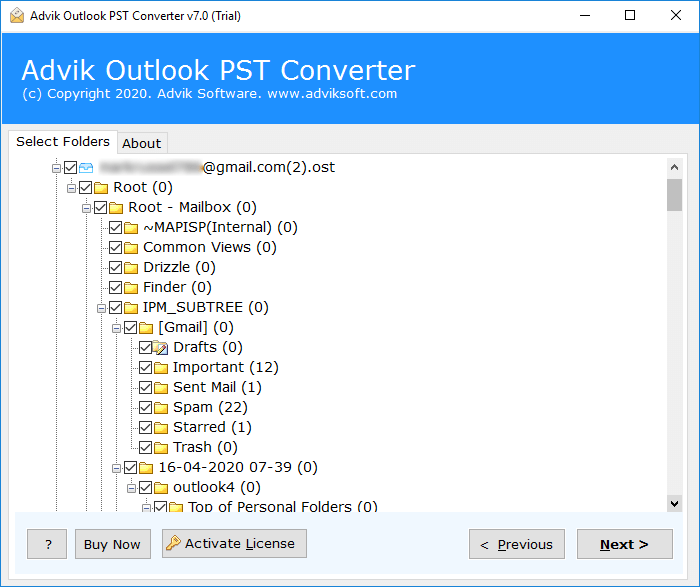Click the IPM_SUBTREE folder icon
This screenshot has height=587, width=700.
click(131, 308)
